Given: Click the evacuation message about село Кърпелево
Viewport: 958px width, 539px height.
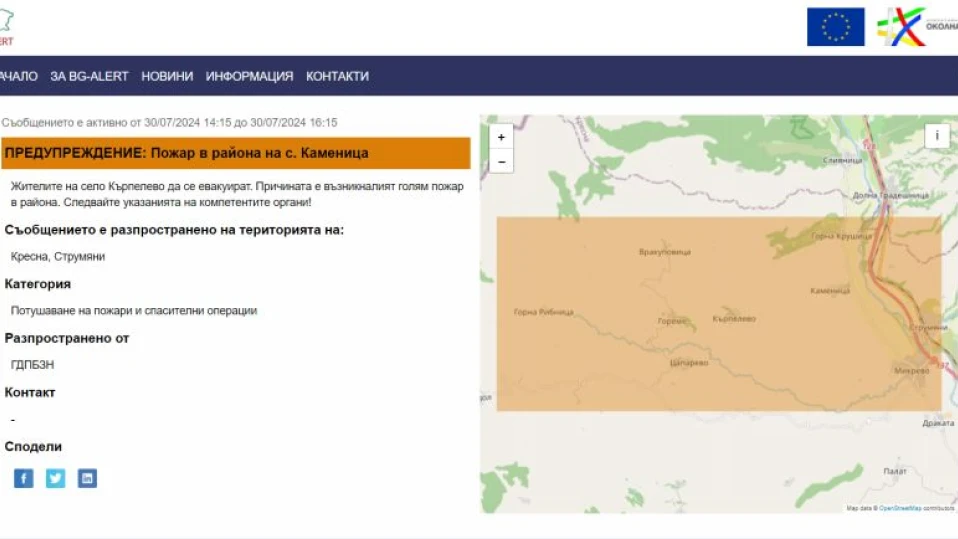Looking at the screenshot, I should (237, 194).
